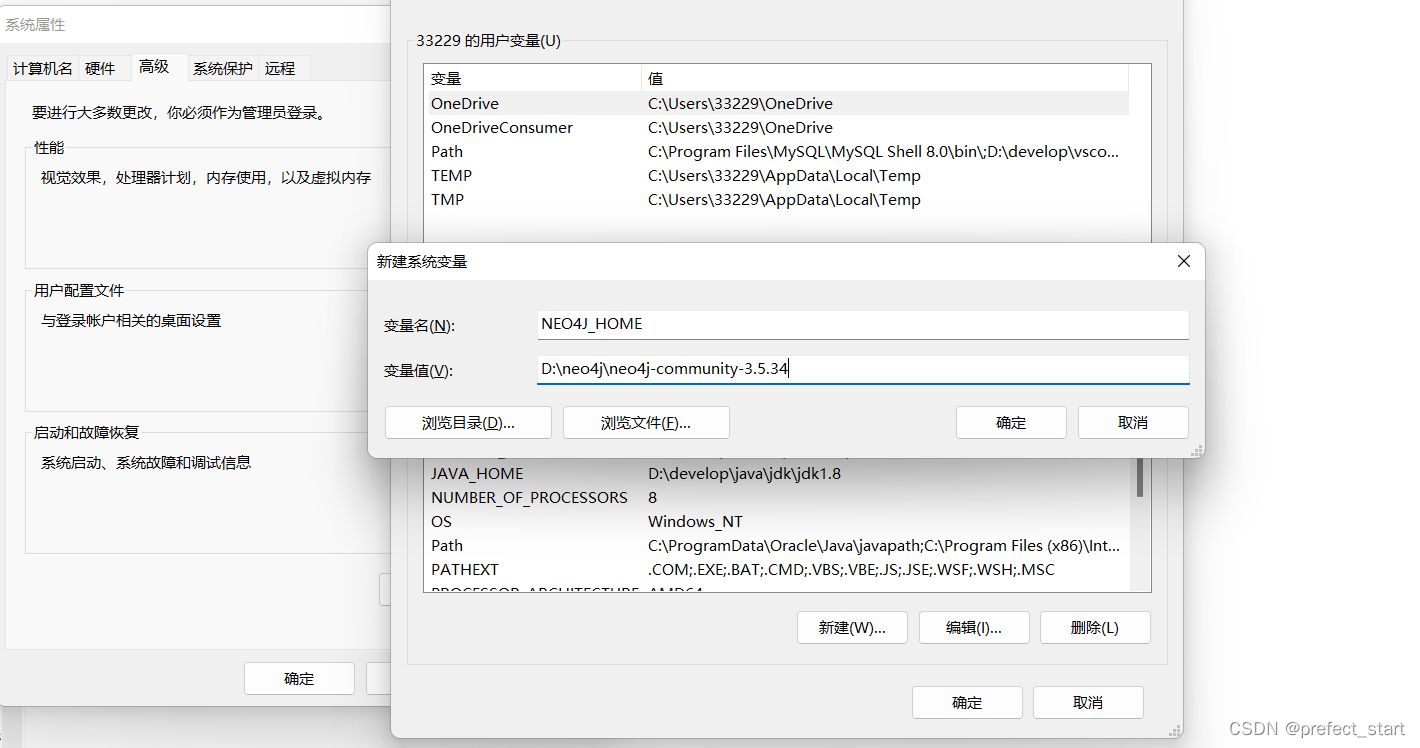Select the TEMP user variable row
The image size is (1420, 748).
tap(776, 175)
